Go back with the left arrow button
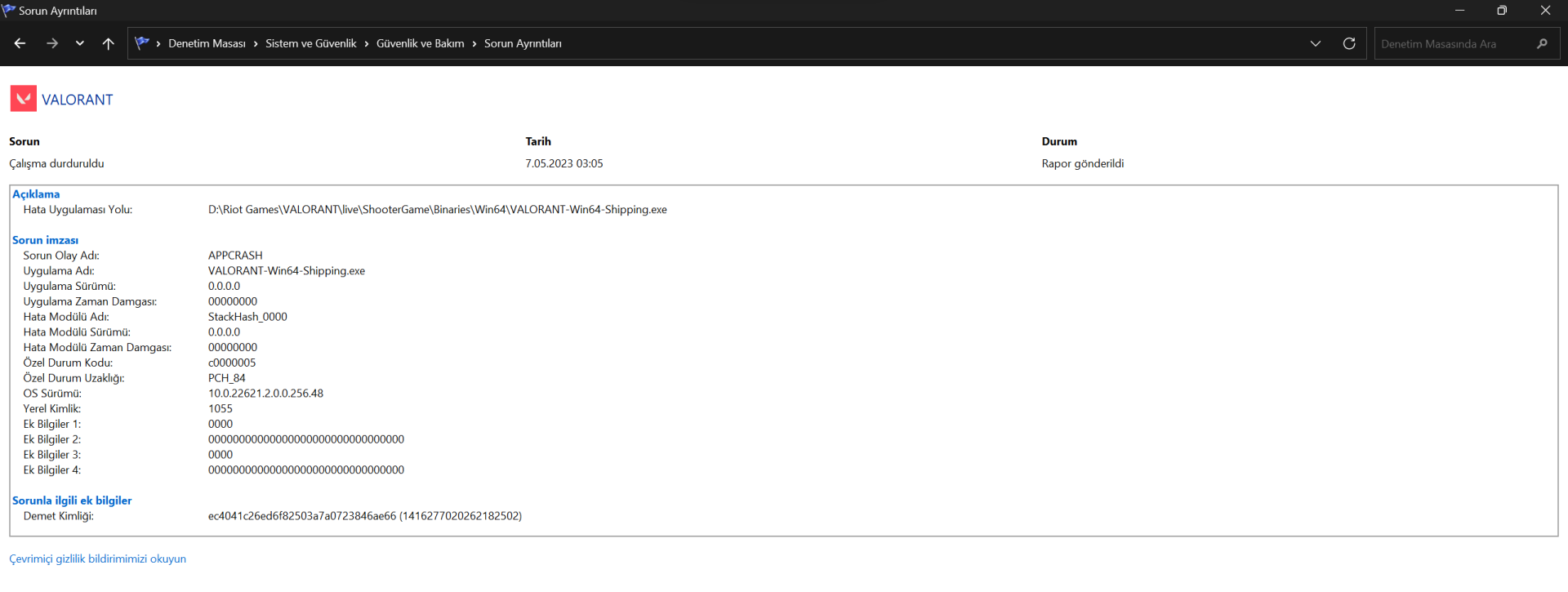The image size is (1568, 592). [20, 43]
